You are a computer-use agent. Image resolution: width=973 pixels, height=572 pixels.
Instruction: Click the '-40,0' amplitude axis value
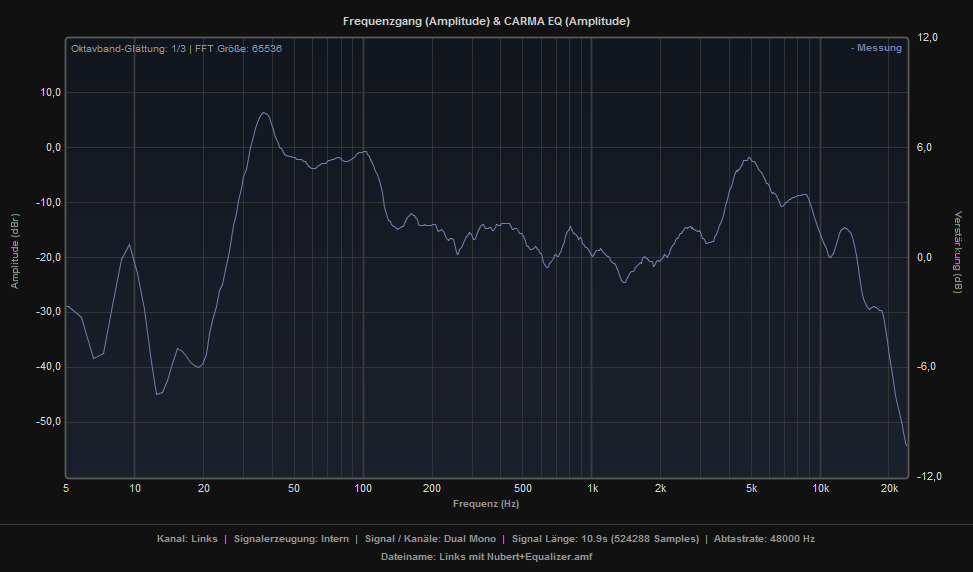[48, 367]
